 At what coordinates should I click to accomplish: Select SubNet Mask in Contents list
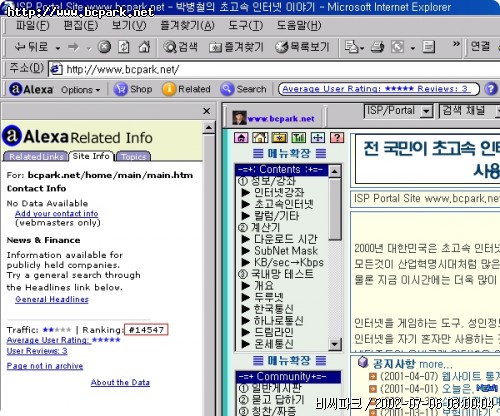pyautogui.click(x=286, y=251)
